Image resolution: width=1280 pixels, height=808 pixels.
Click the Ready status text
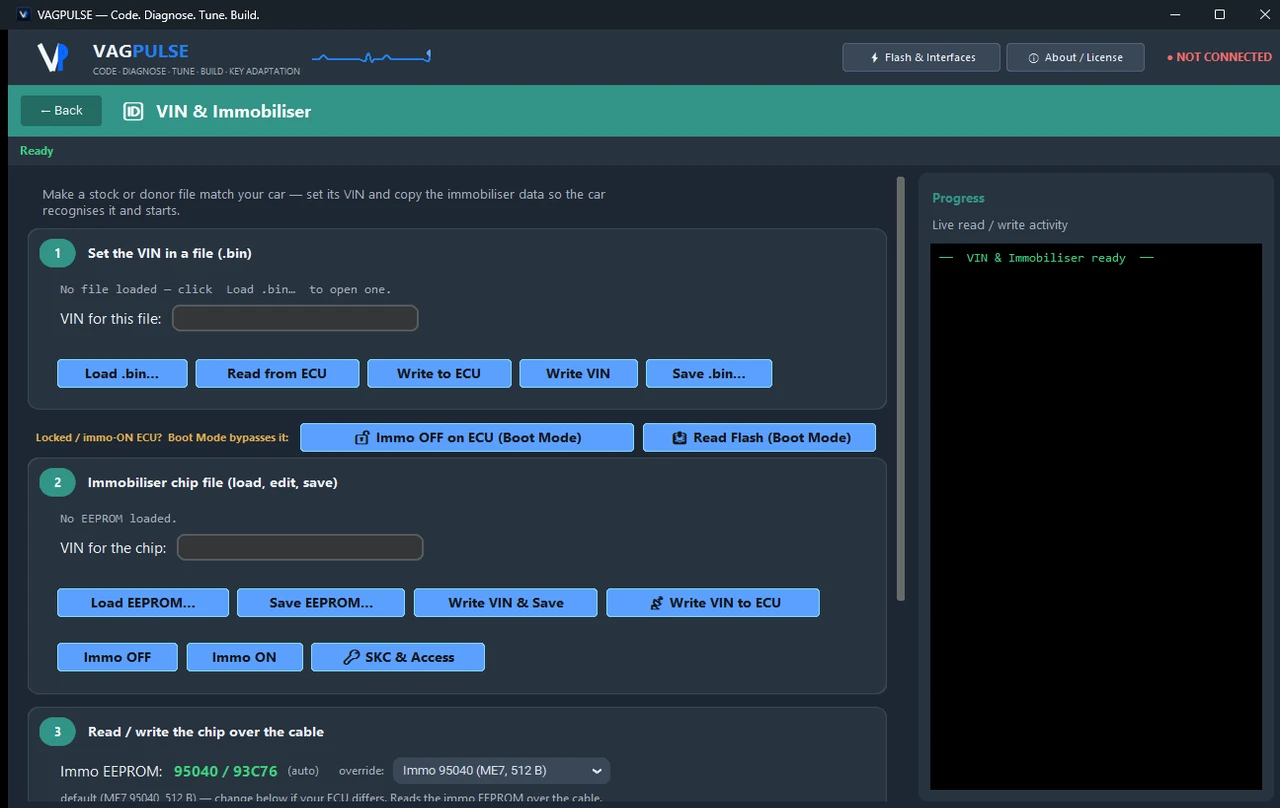pyautogui.click(x=37, y=151)
